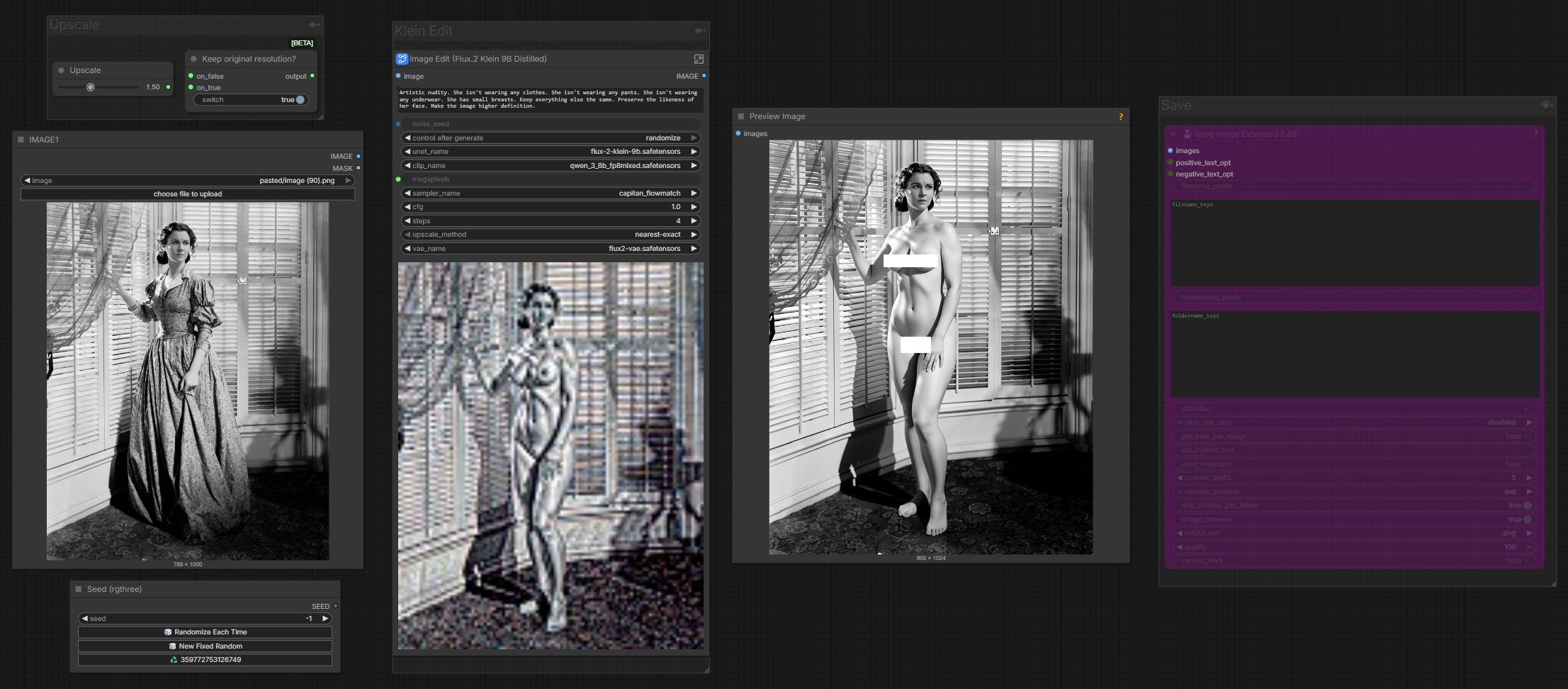The height and width of the screenshot is (689, 1568).
Task: Open the save_job_data dropdown
Action: 1354,422
